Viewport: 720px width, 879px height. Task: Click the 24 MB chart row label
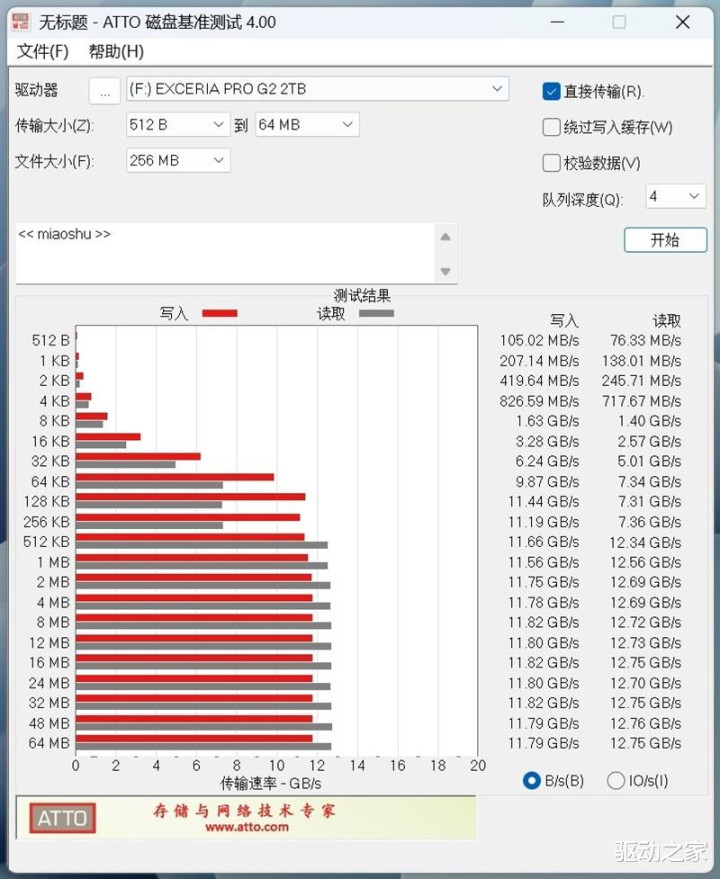click(49, 683)
